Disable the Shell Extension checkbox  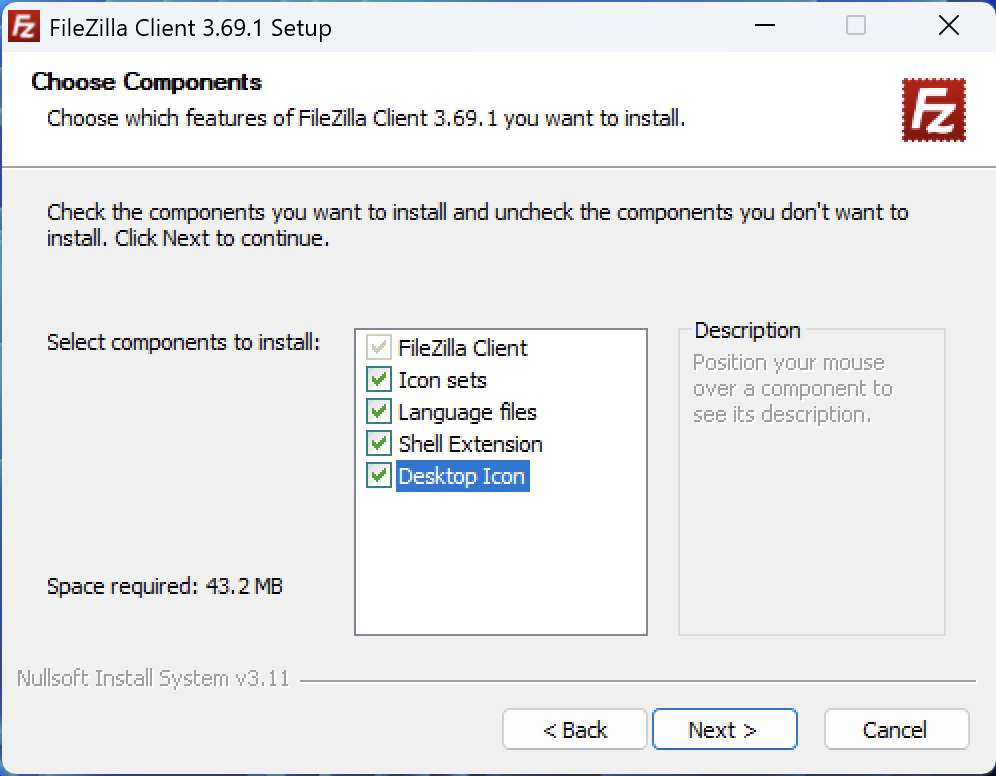379,443
